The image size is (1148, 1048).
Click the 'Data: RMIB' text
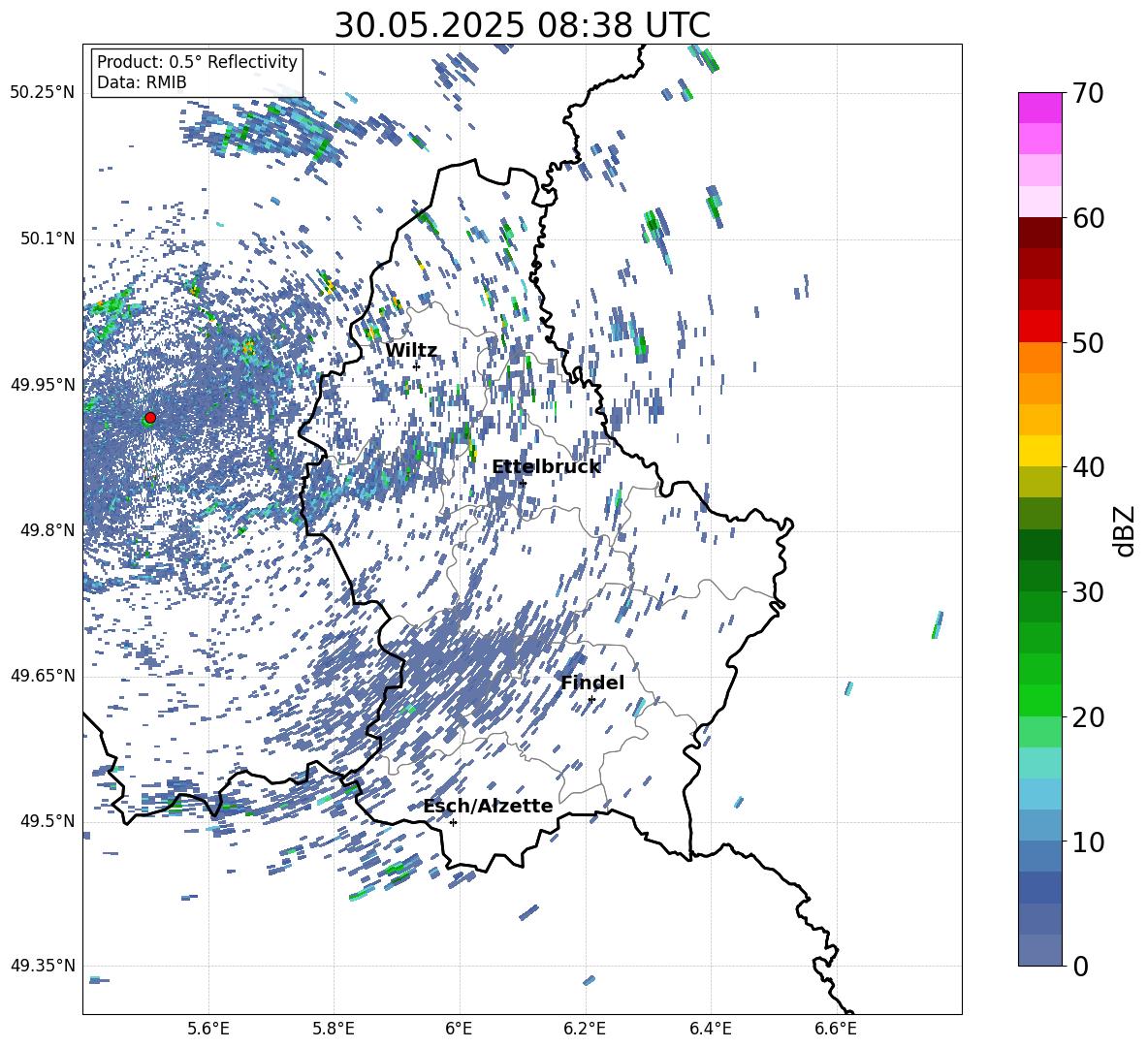coord(142,82)
